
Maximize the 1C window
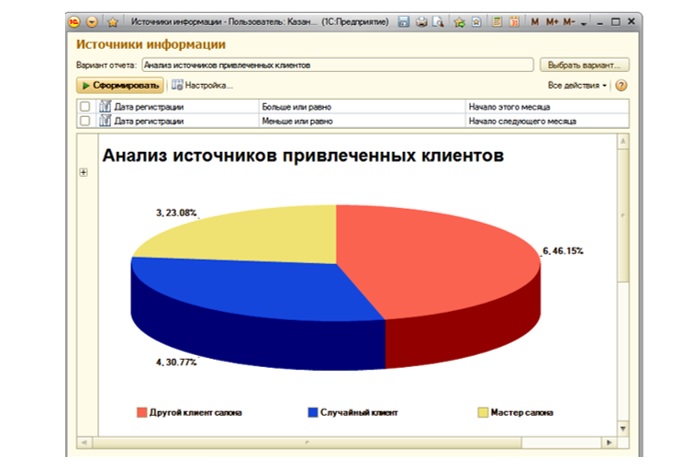tap(615, 22)
